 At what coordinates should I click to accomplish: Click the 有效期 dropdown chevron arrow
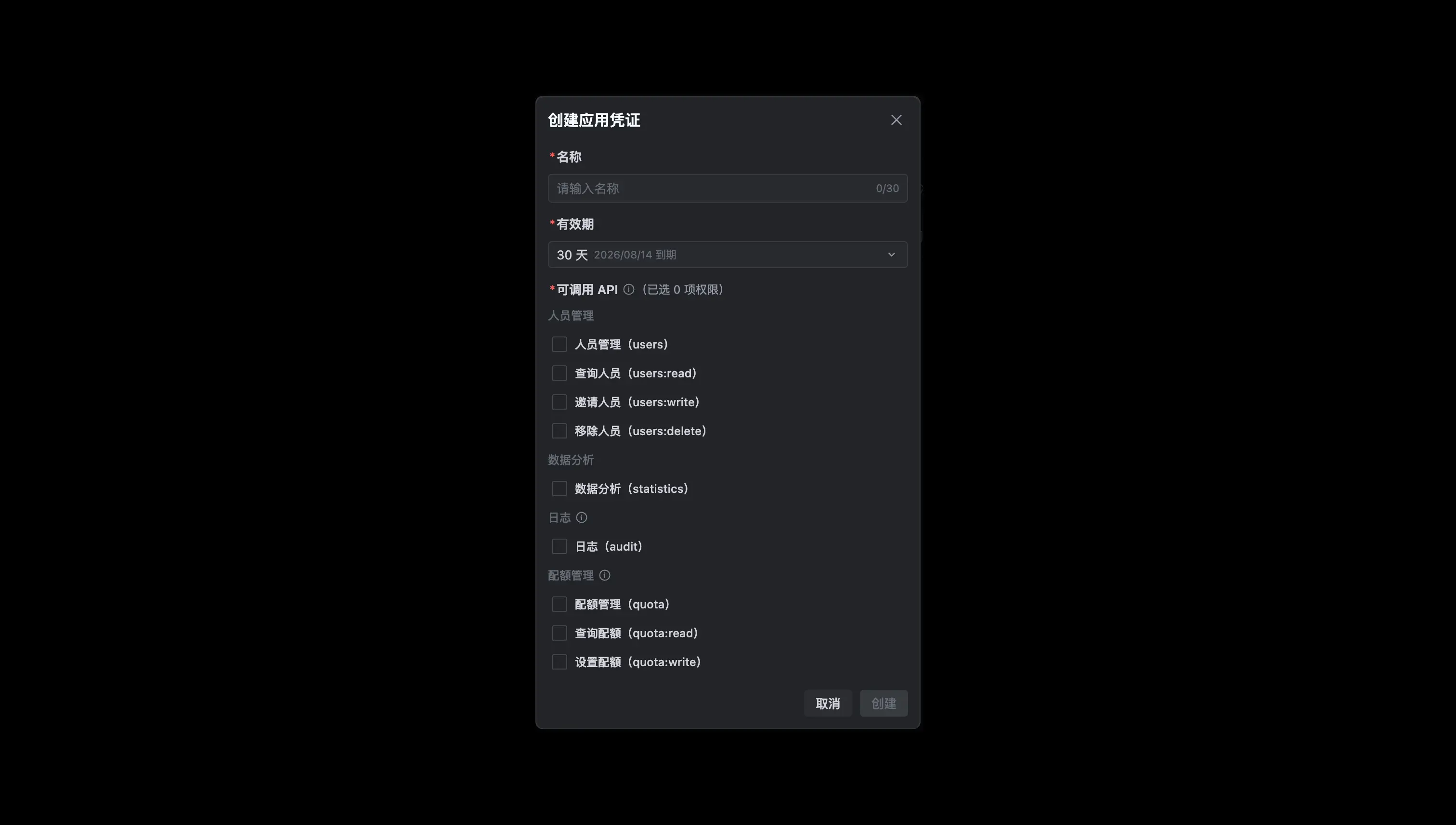[x=892, y=255]
